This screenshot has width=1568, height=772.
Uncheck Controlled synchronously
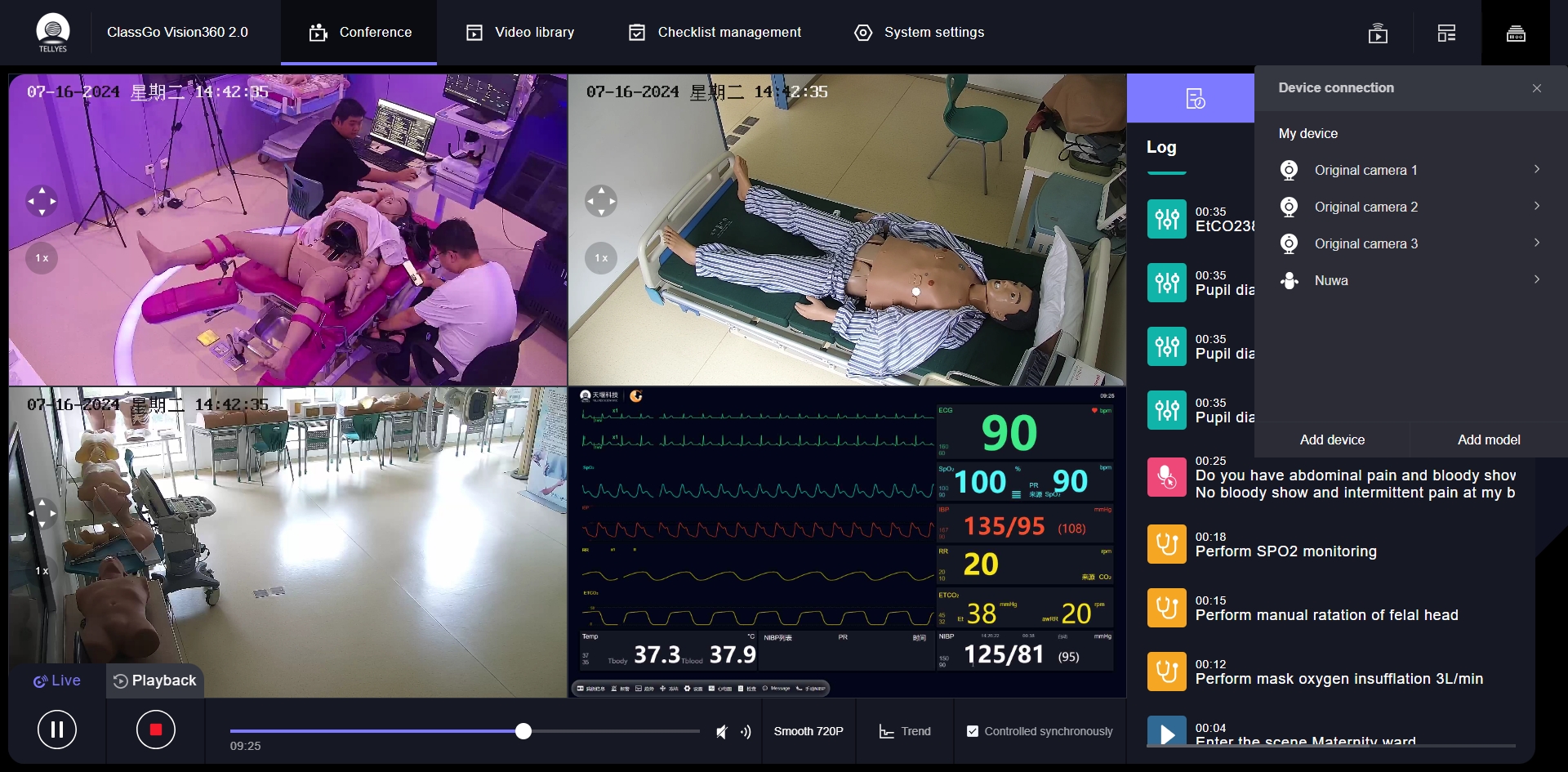coord(973,731)
